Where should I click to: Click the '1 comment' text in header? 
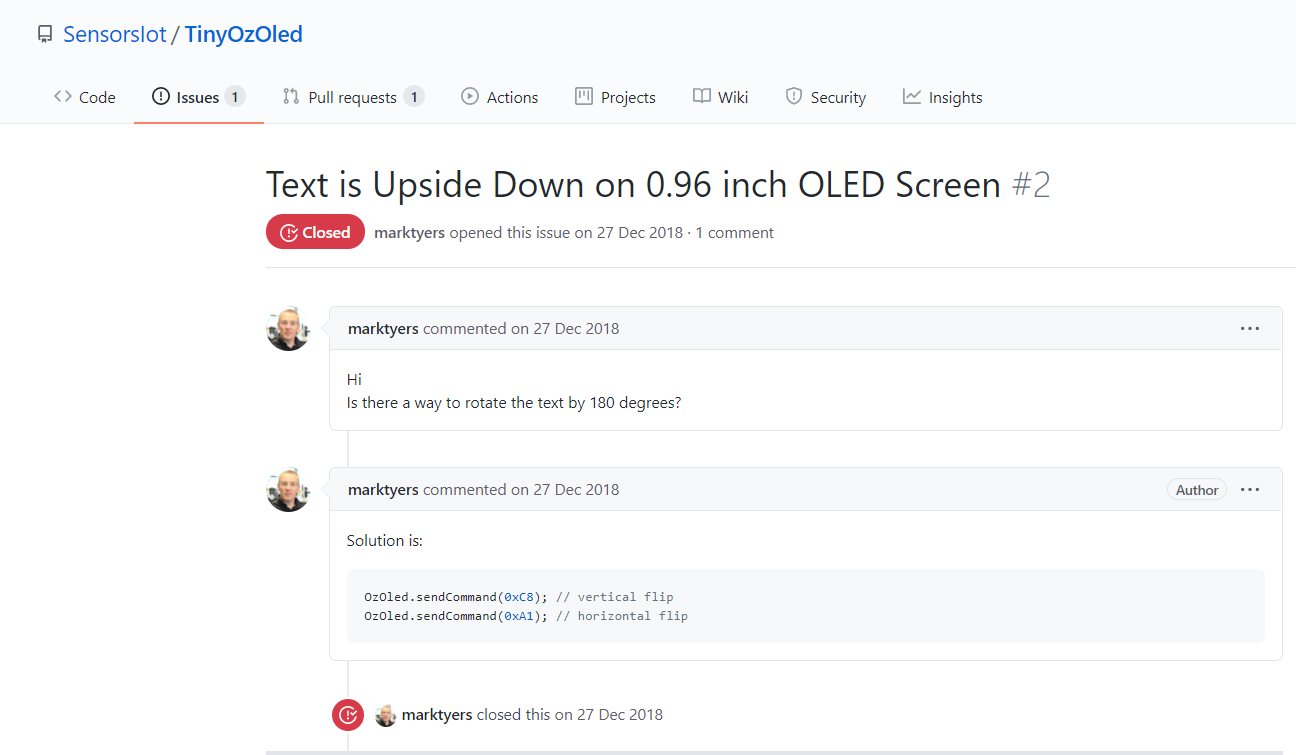735,233
